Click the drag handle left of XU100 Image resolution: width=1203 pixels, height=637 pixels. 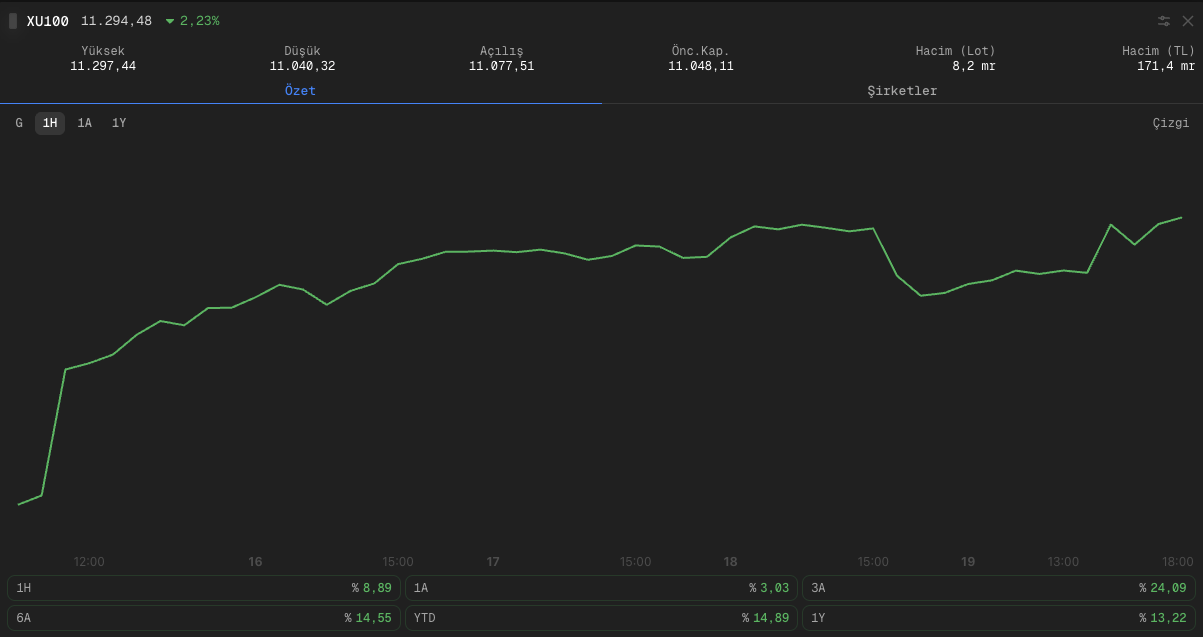click(13, 21)
